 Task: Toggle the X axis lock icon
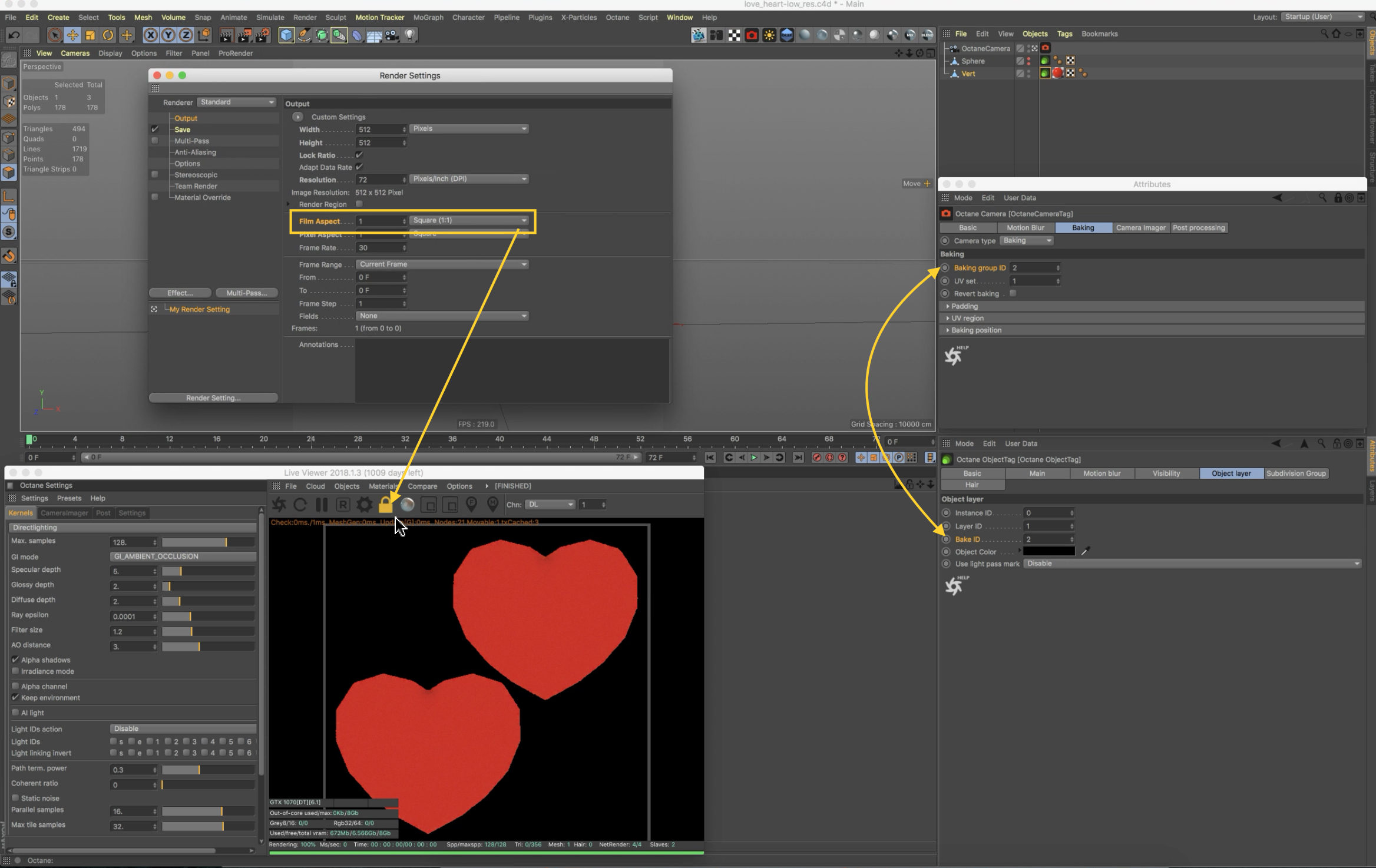[150, 35]
